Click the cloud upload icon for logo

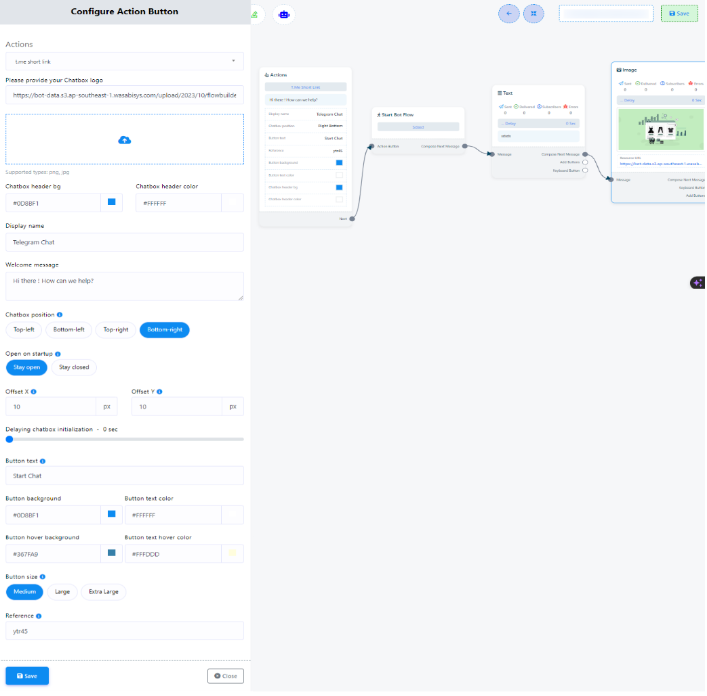(x=124, y=140)
